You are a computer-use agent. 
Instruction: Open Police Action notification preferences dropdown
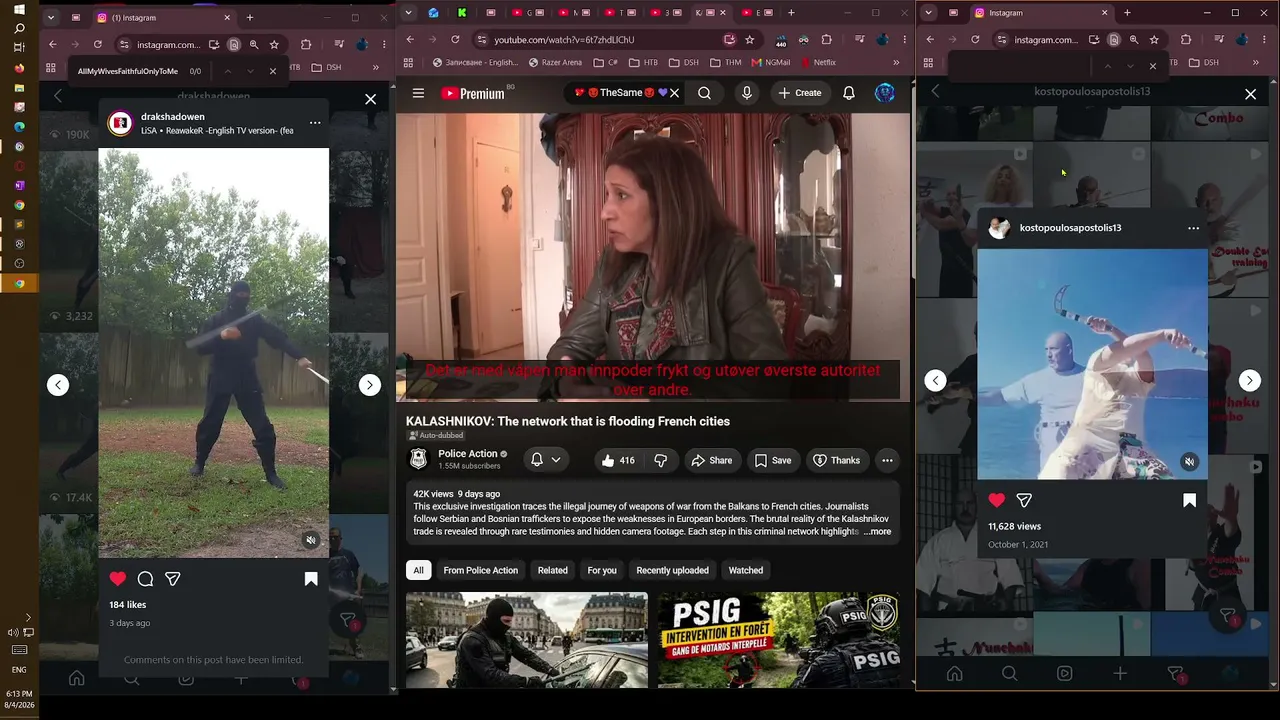pyautogui.click(x=545, y=460)
